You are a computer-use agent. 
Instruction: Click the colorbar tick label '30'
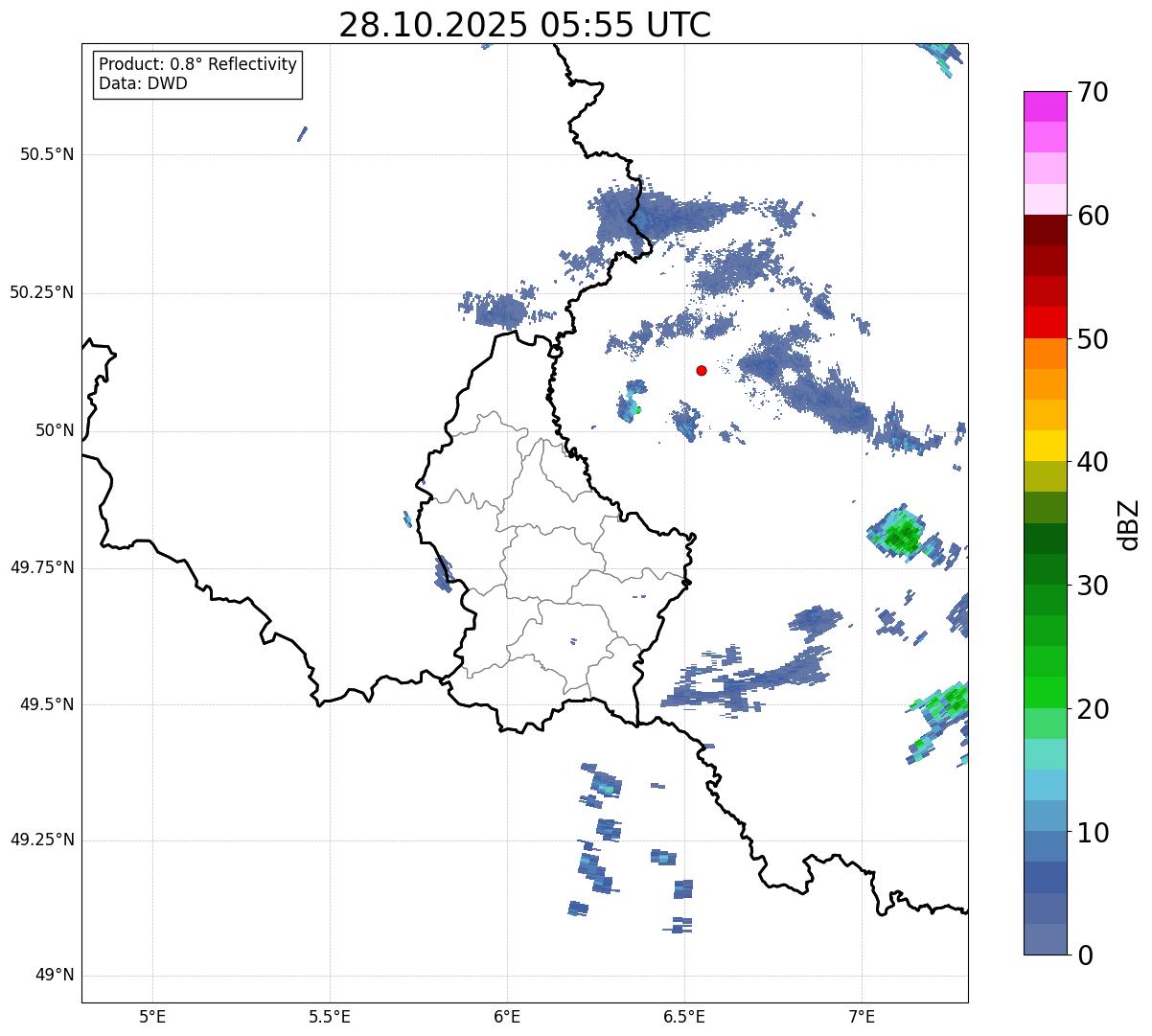pos(1093,586)
